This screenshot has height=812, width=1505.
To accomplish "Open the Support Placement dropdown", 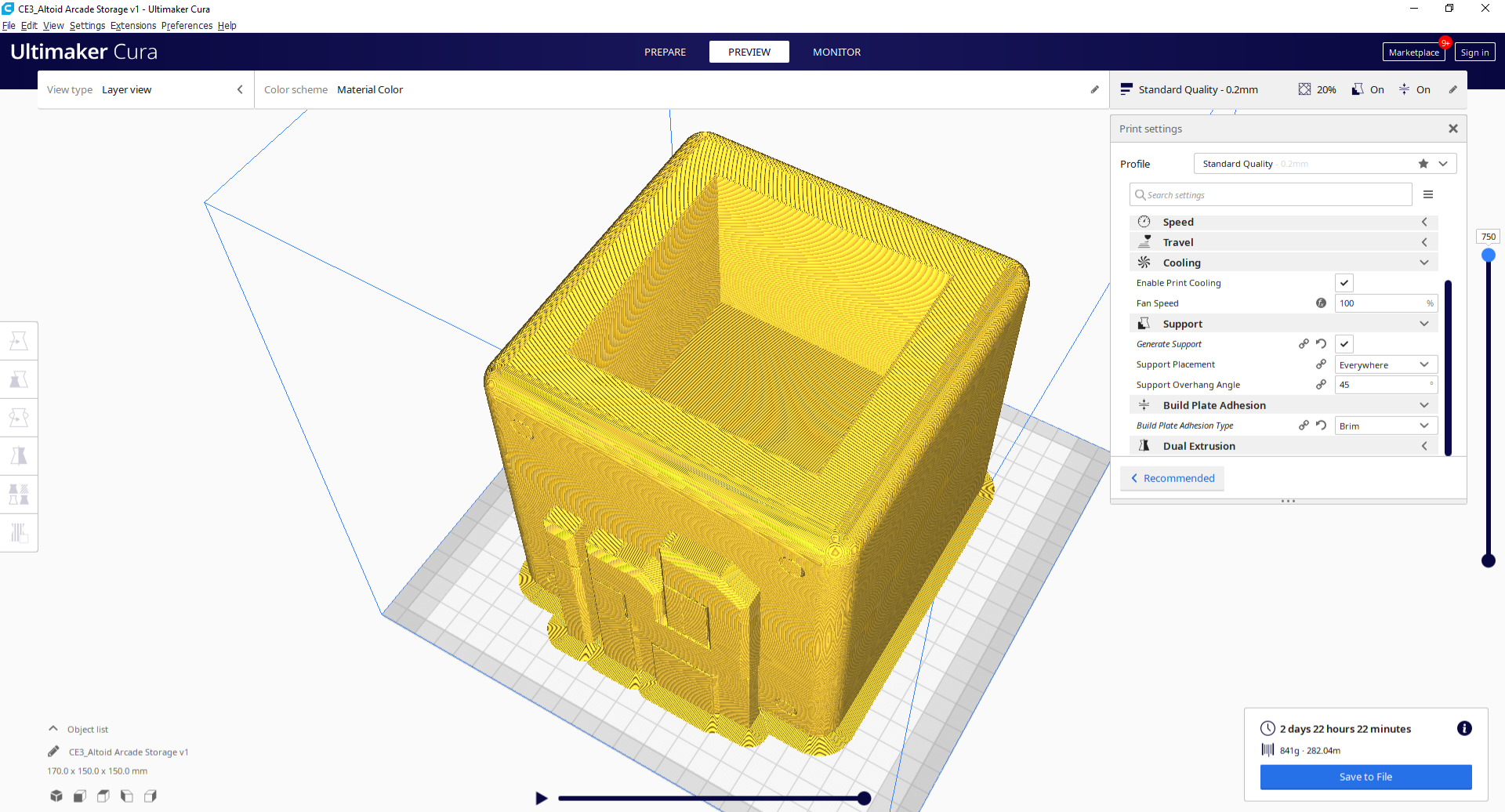I will [x=1386, y=364].
